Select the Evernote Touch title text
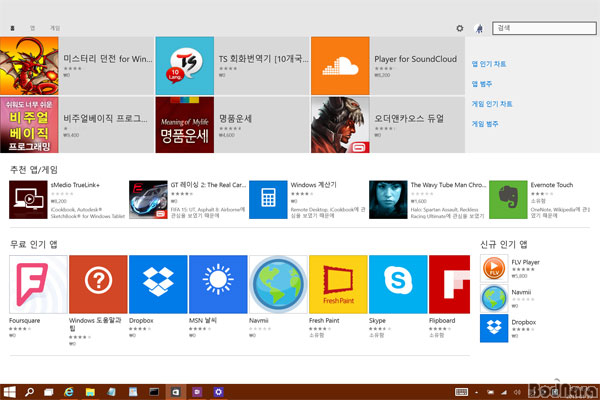Viewport: 600px width, 400px height. [552, 185]
